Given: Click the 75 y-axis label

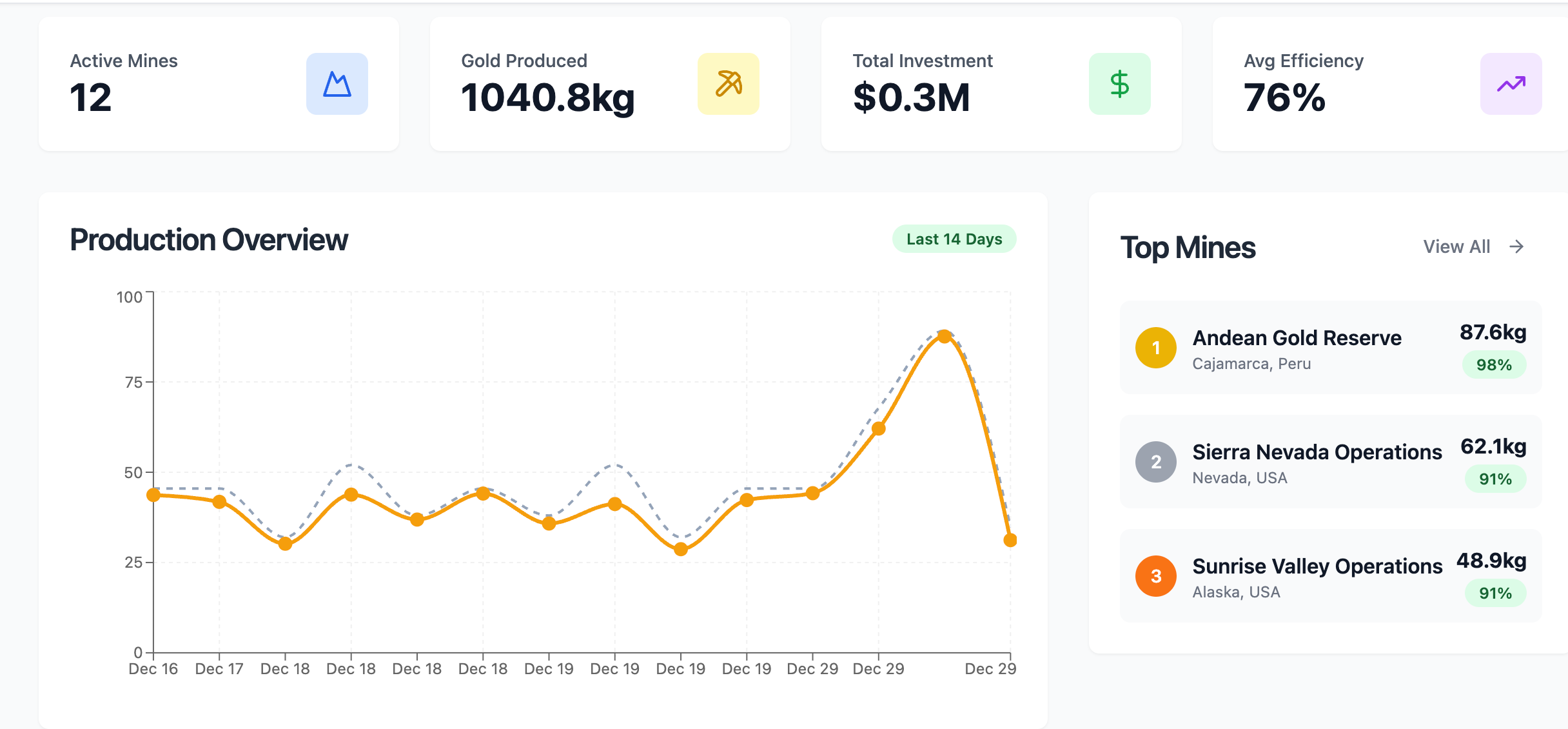Looking at the screenshot, I should [x=133, y=383].
